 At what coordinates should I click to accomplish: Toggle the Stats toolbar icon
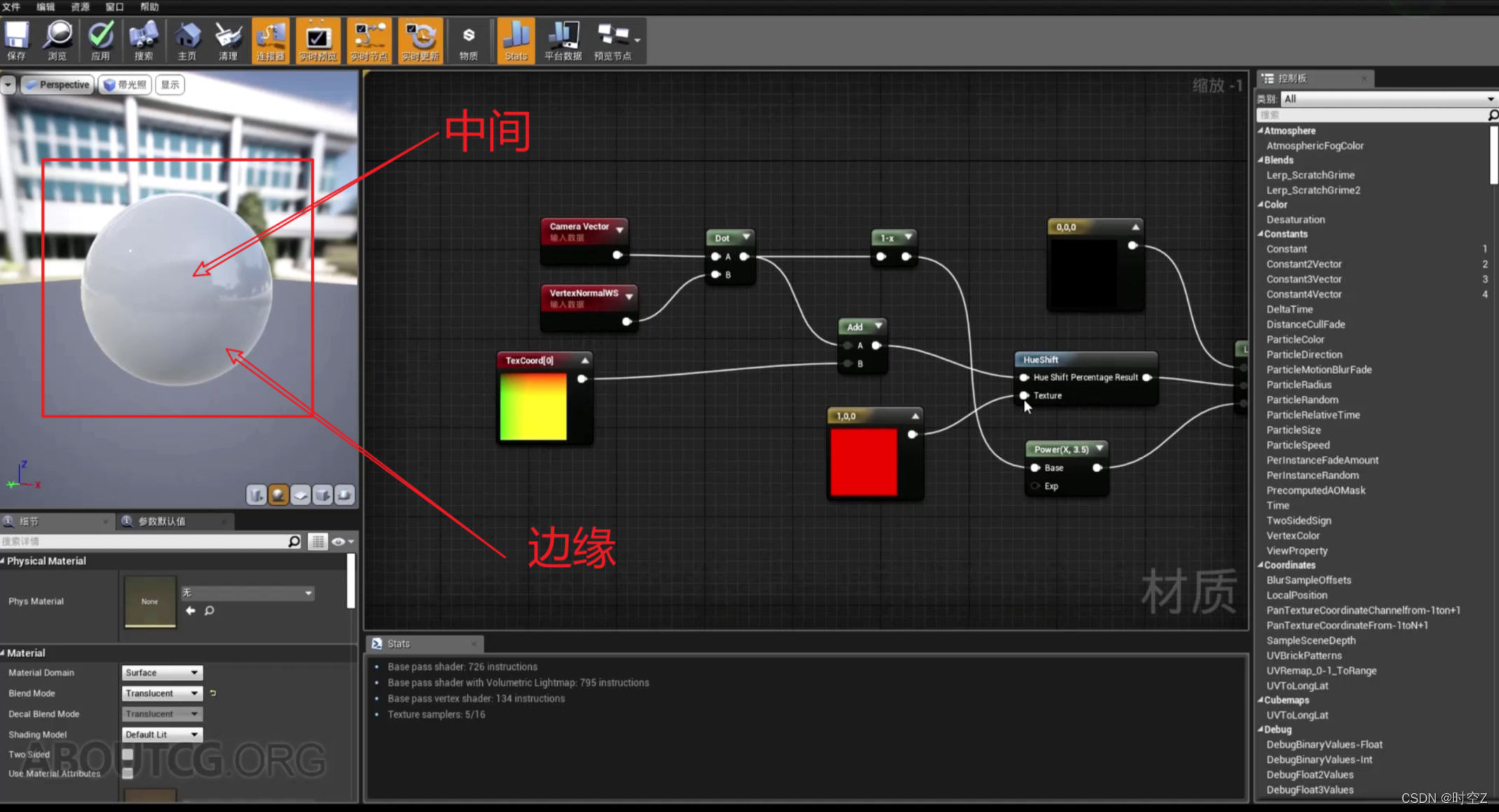tap(516, 41)
